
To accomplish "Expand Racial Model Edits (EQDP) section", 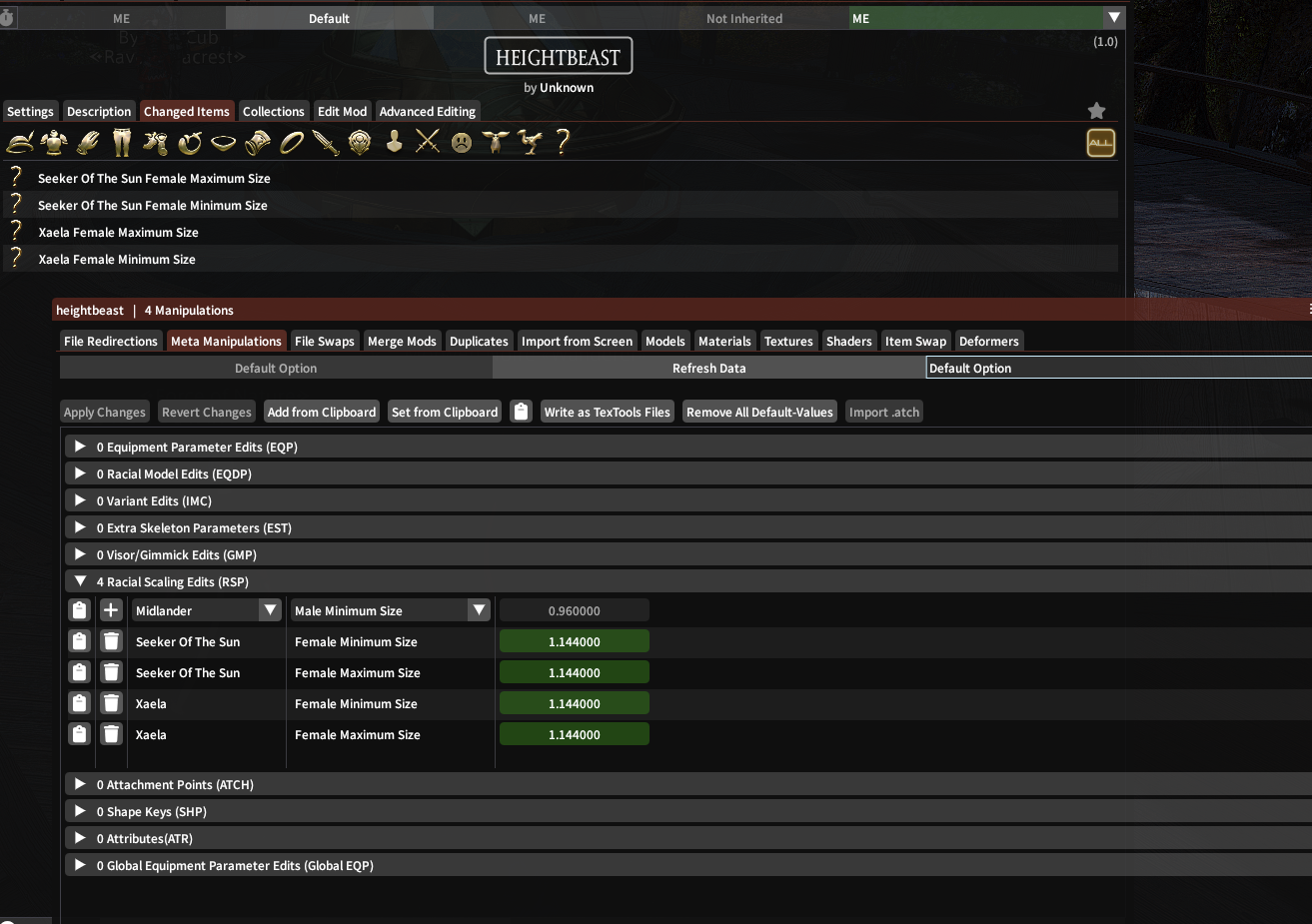I will (x=688, y=473).
